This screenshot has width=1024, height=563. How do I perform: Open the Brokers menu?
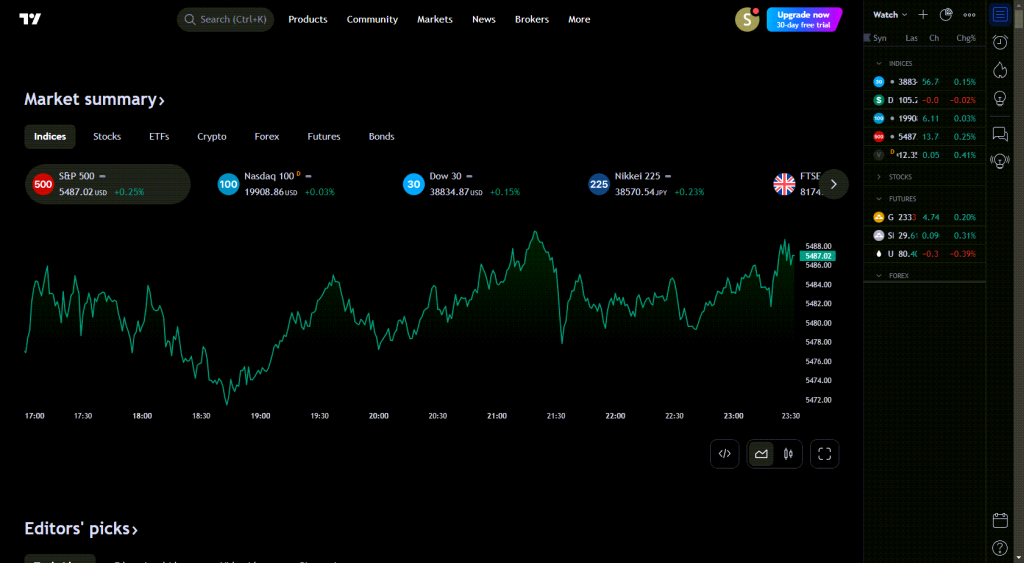(532, 20)
